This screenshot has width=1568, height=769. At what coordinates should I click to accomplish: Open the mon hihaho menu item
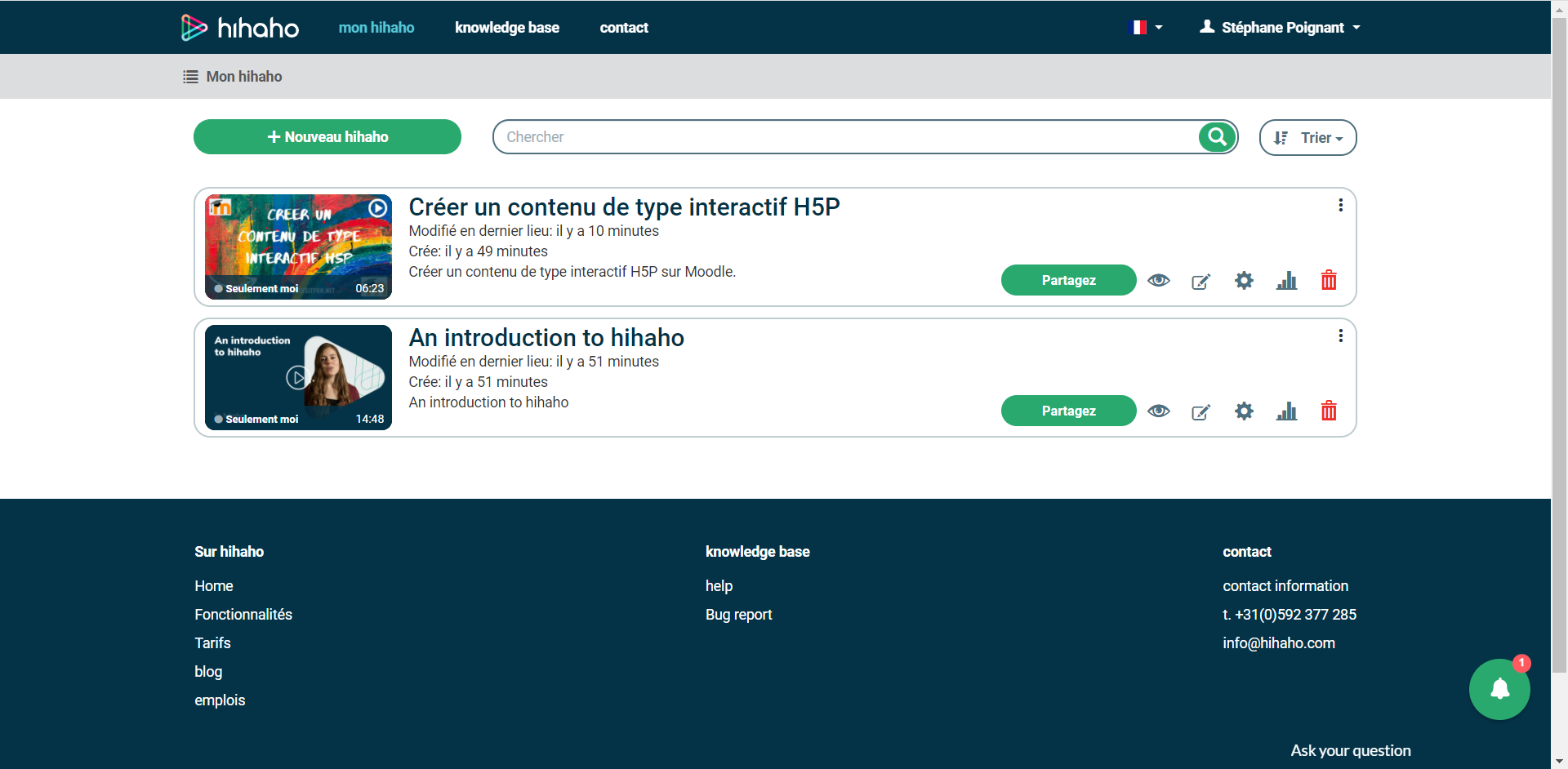click(376, 28)
